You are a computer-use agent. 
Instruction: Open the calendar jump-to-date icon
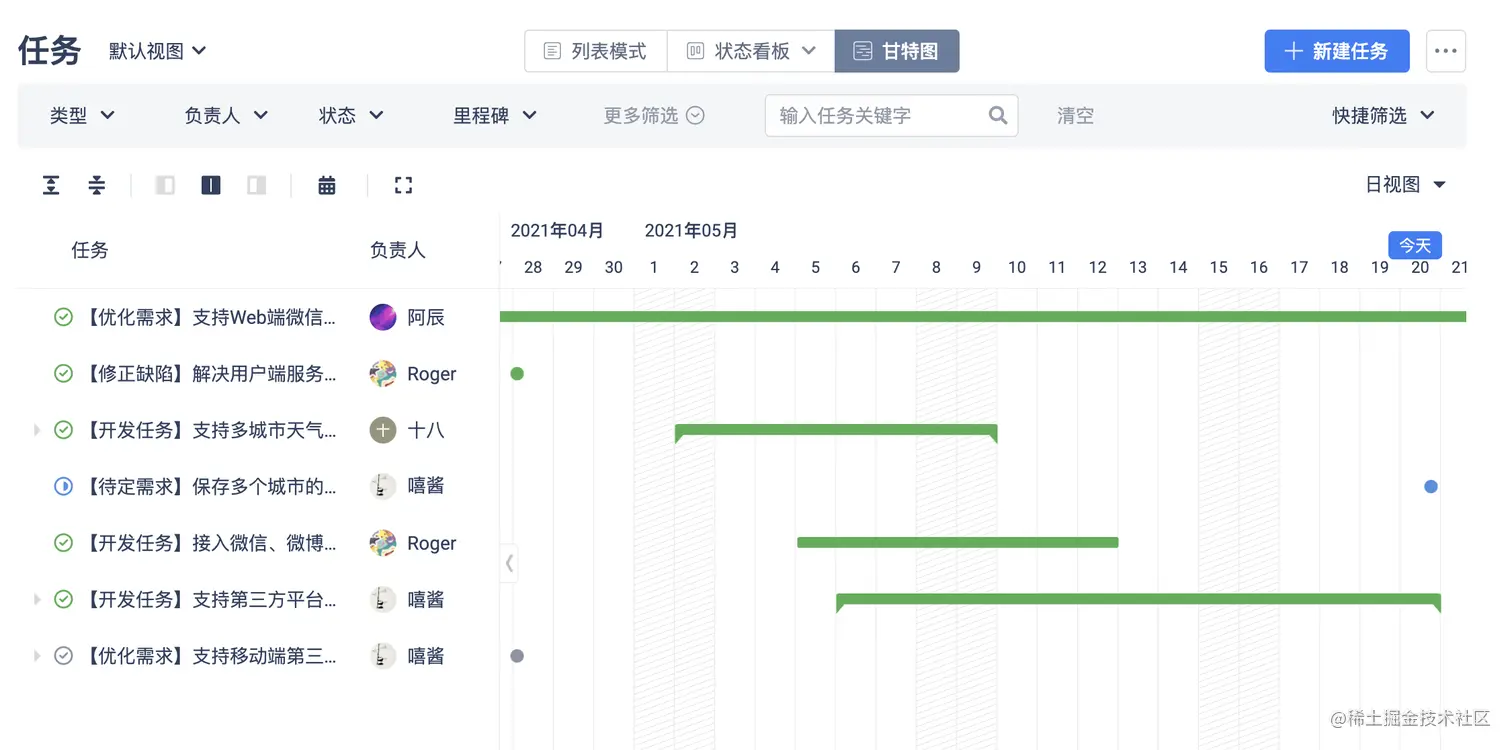[x=327, y=185]
